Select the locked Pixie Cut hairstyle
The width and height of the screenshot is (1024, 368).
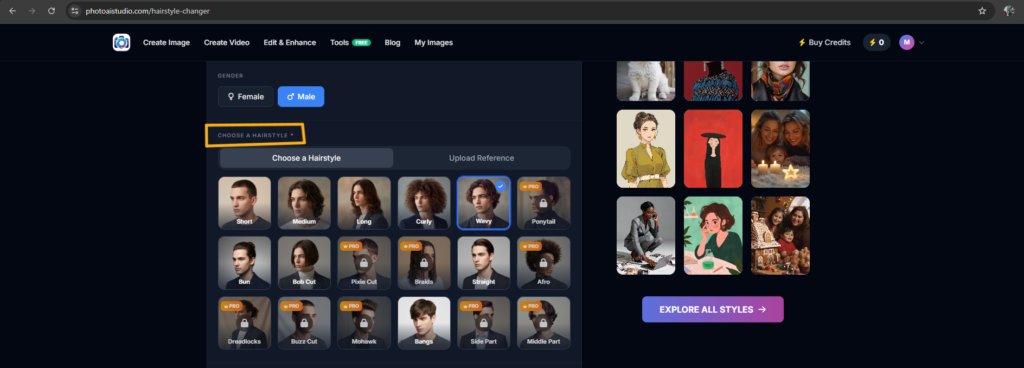[364, 263]
